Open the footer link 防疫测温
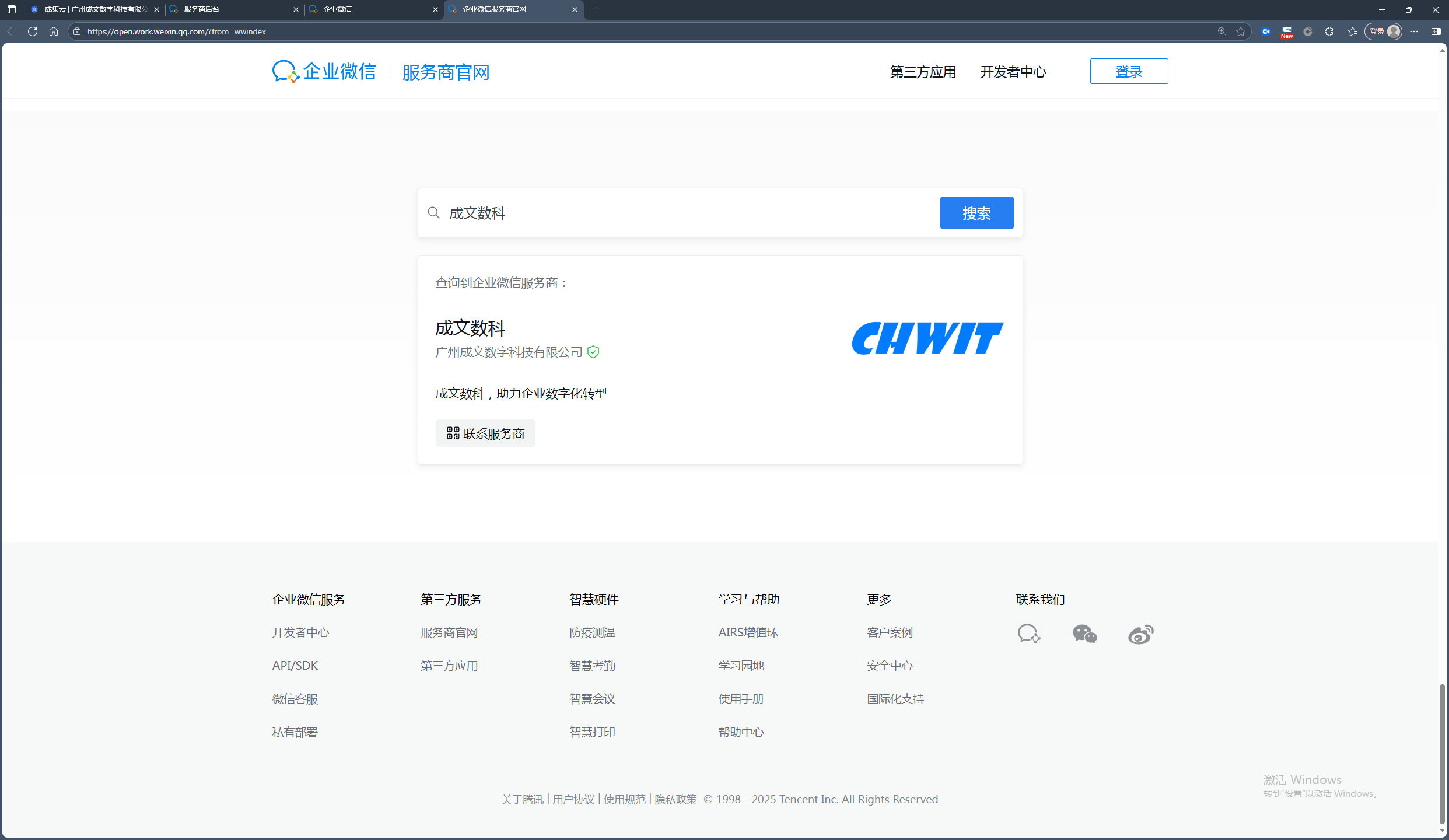The height and width of the screenshot is (840, 1449). 593,632
